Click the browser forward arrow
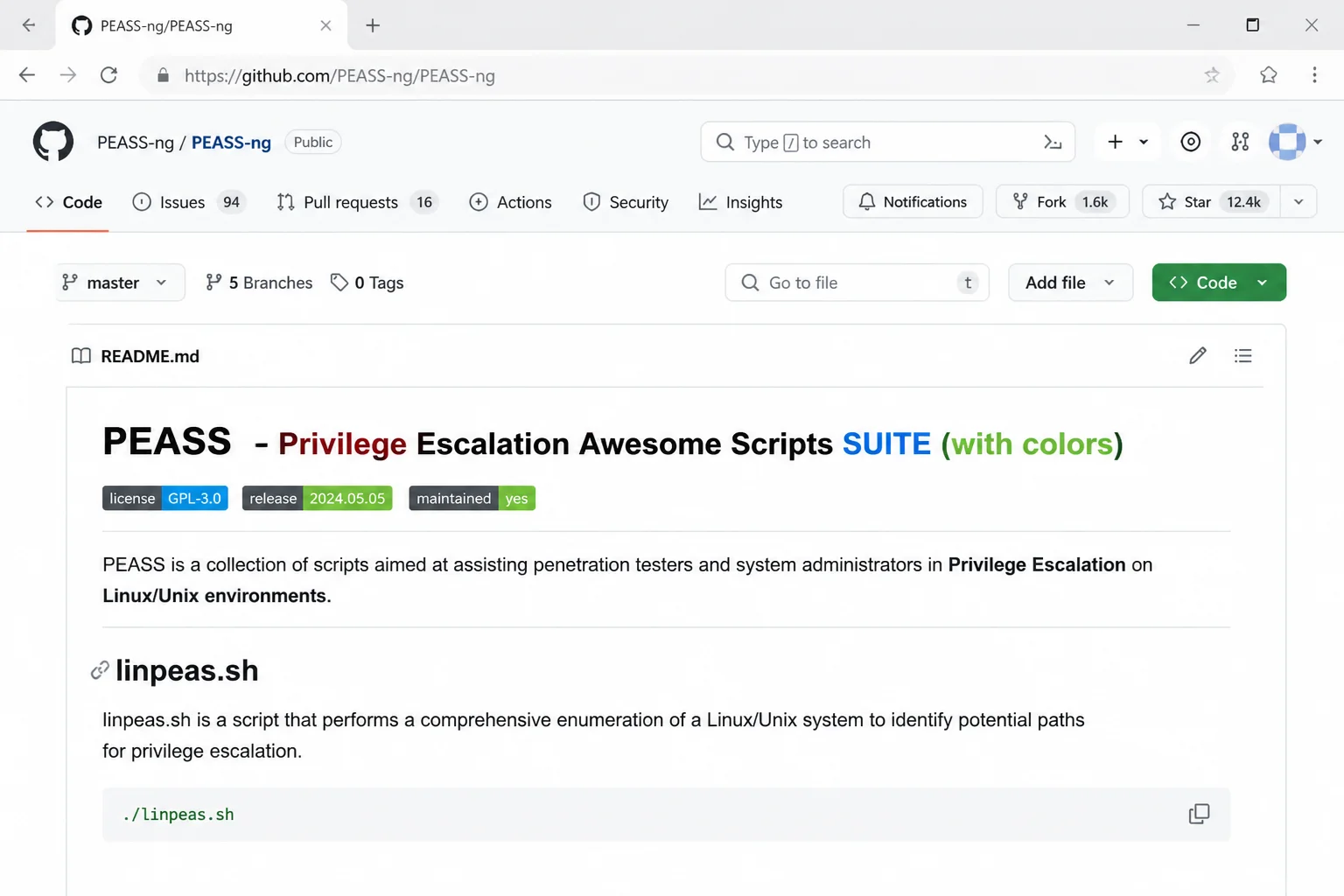 tap(68, 75)
